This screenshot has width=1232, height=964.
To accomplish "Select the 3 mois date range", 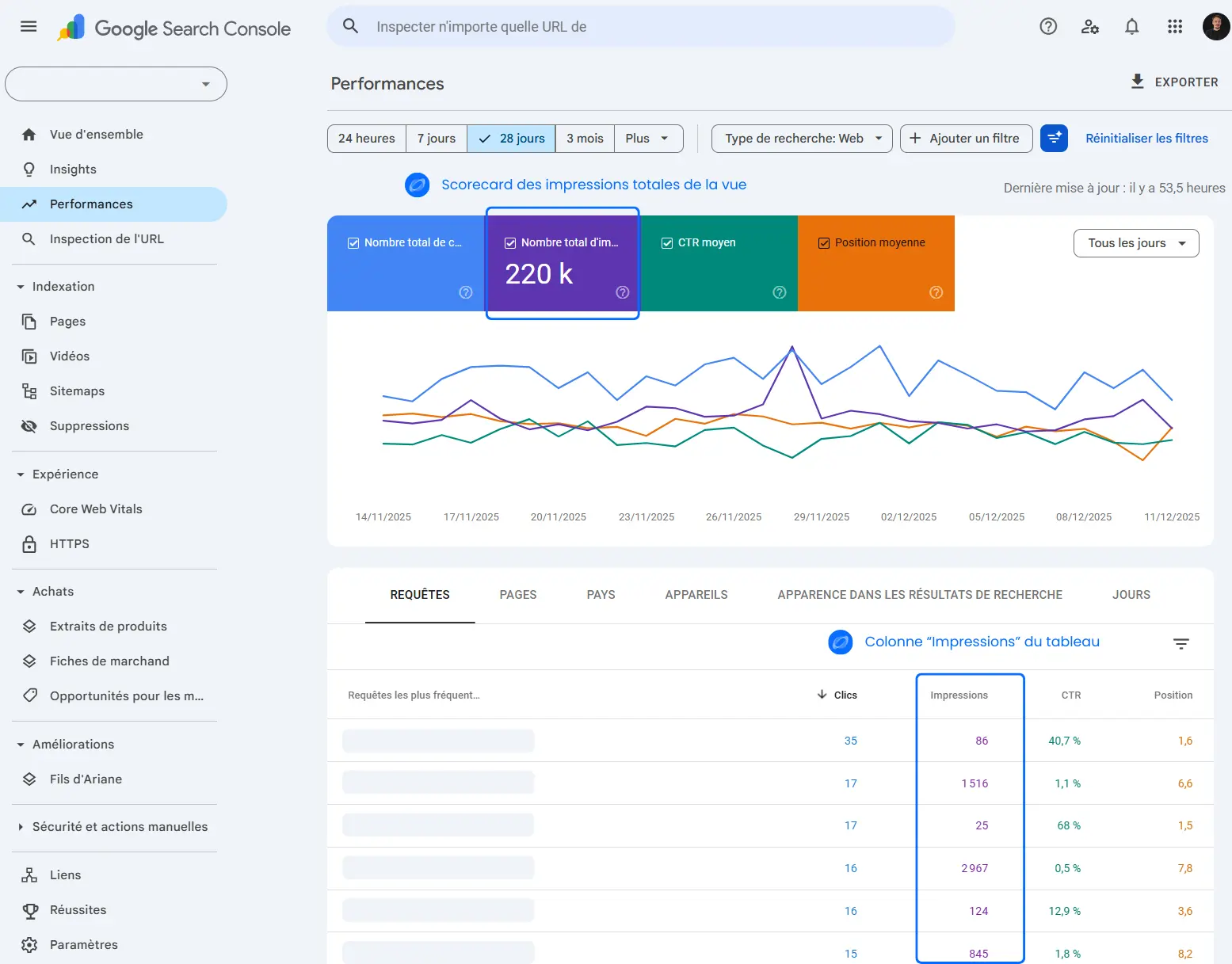I will tap(584, 138).
